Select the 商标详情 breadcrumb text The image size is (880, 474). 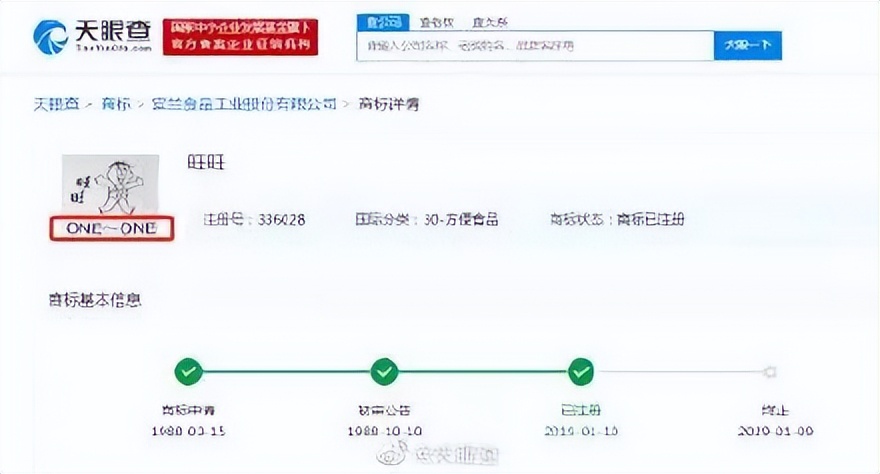point(389,104)
